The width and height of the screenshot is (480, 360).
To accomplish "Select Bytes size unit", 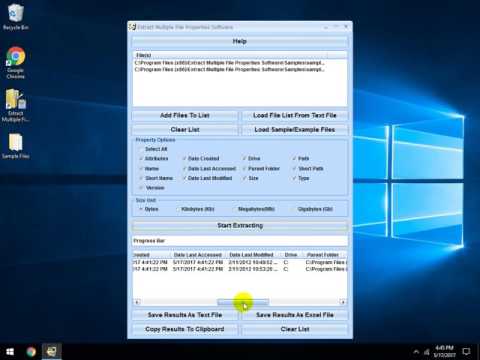I will pos(141,209).
